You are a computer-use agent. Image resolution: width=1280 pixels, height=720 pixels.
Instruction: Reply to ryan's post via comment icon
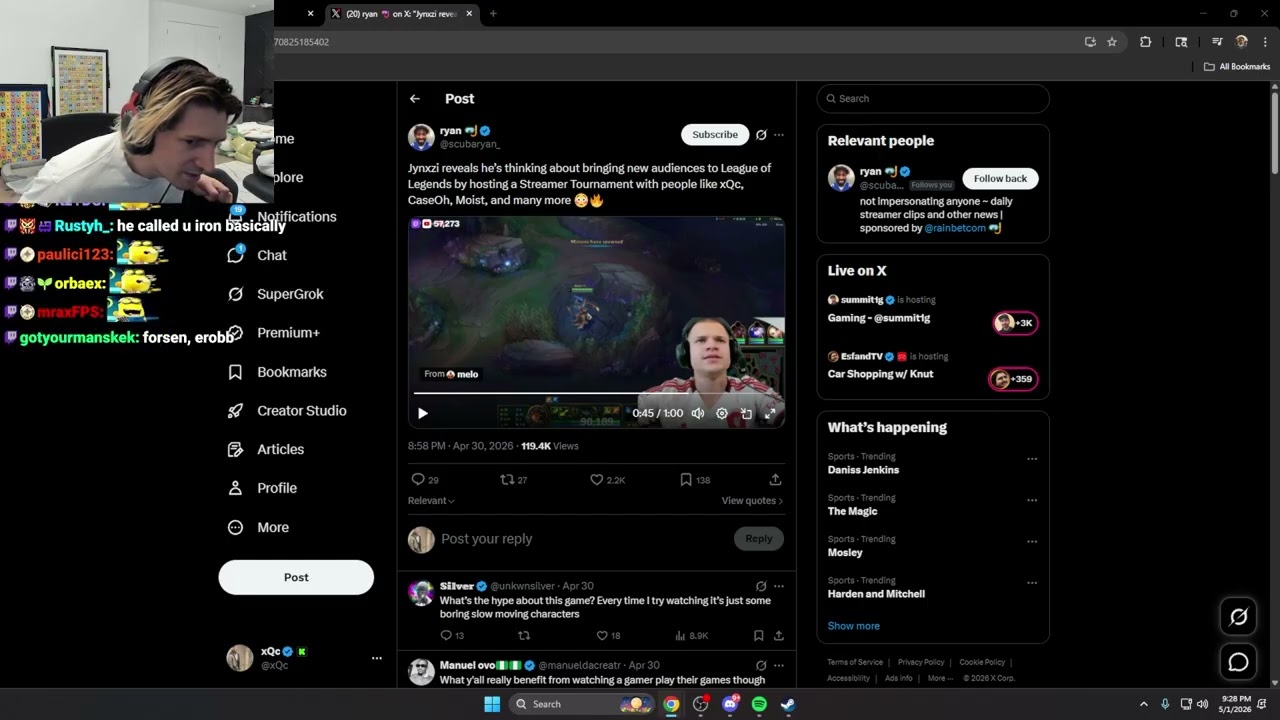(x=418, y=480)
